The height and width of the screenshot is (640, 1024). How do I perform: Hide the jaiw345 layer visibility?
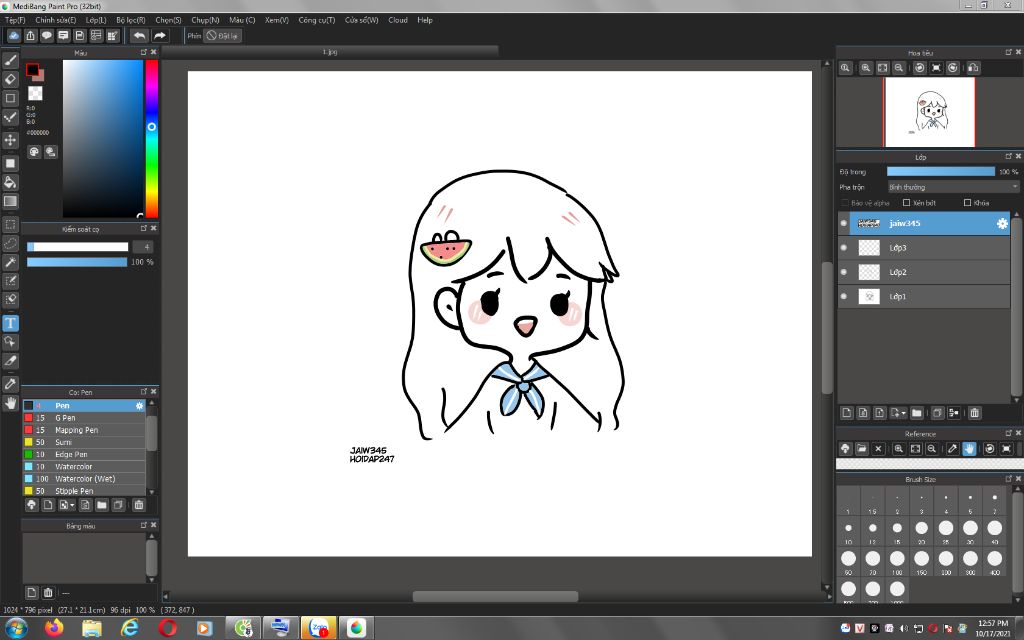coord(844,223)
